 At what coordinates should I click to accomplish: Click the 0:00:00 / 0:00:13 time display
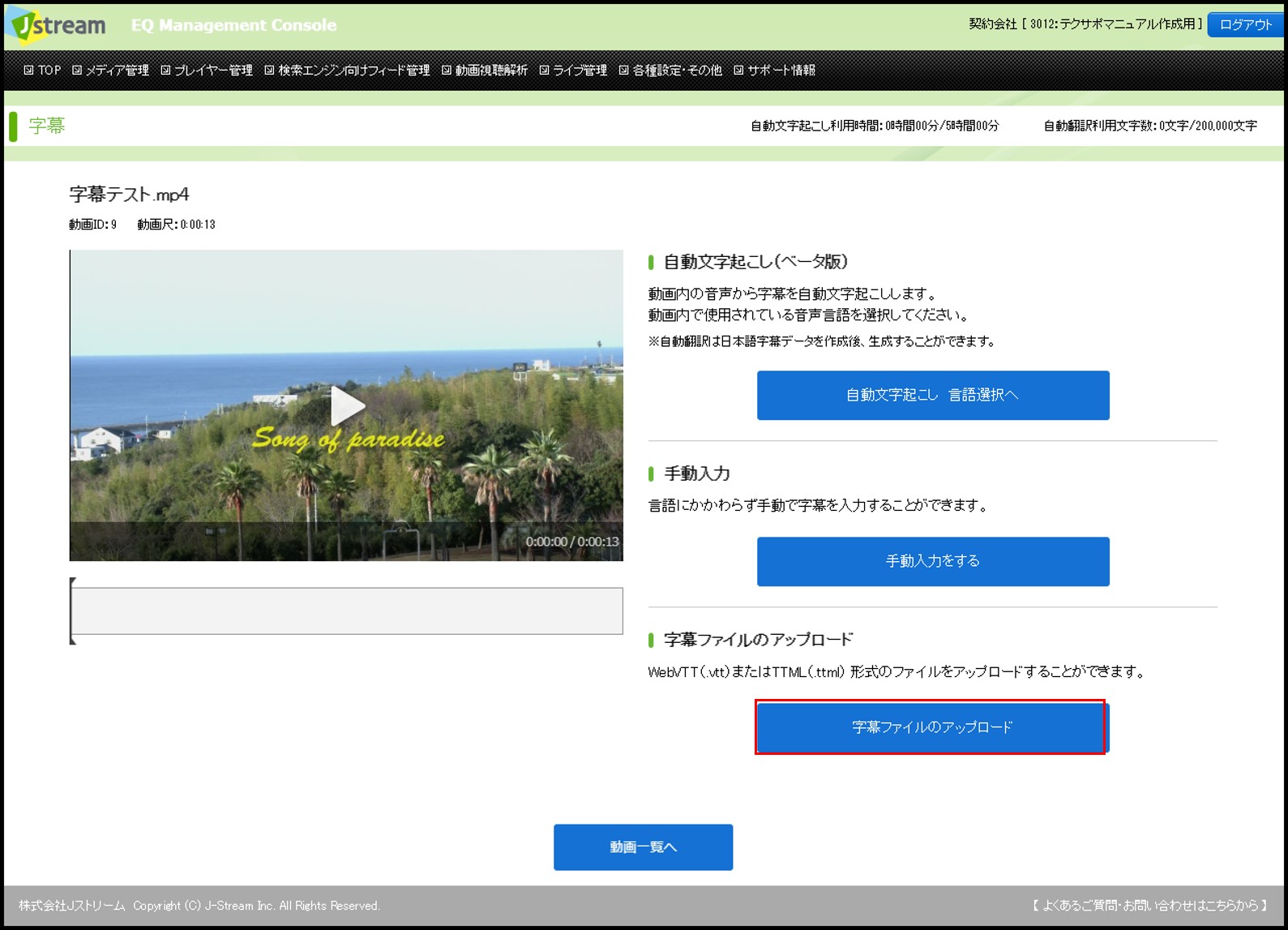pyautogui.click(x=572, y=542)
